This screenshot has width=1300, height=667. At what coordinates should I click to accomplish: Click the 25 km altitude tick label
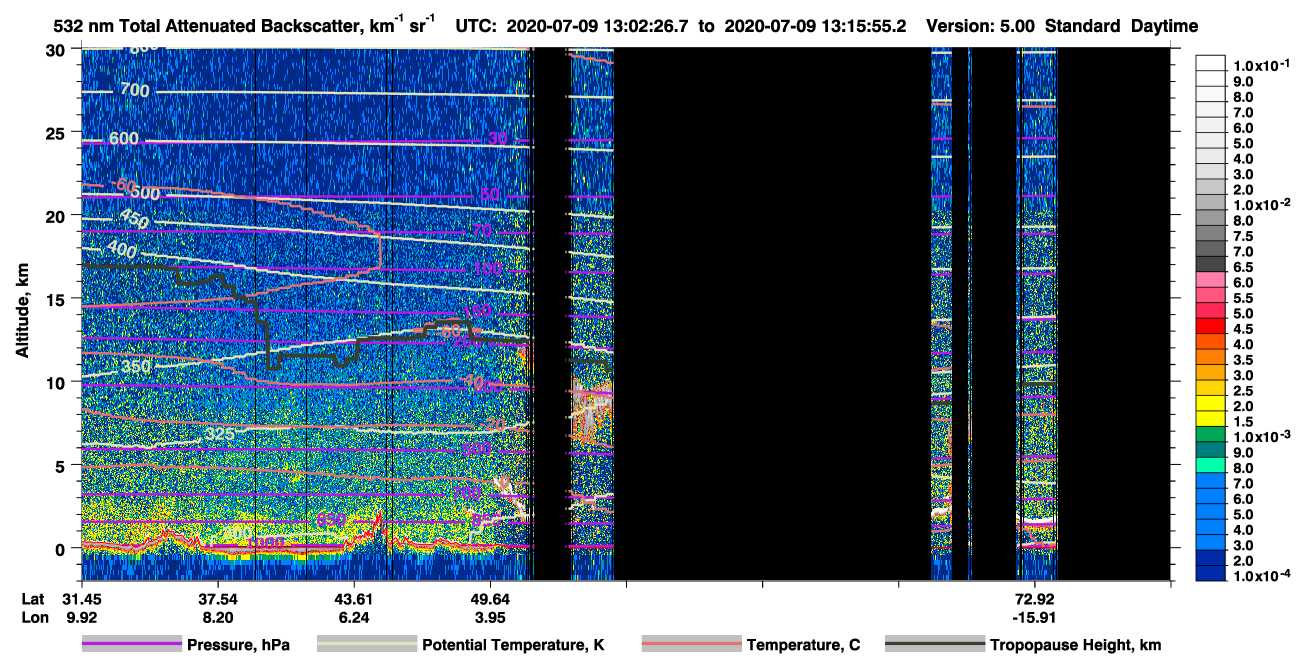tap(58, 132)
